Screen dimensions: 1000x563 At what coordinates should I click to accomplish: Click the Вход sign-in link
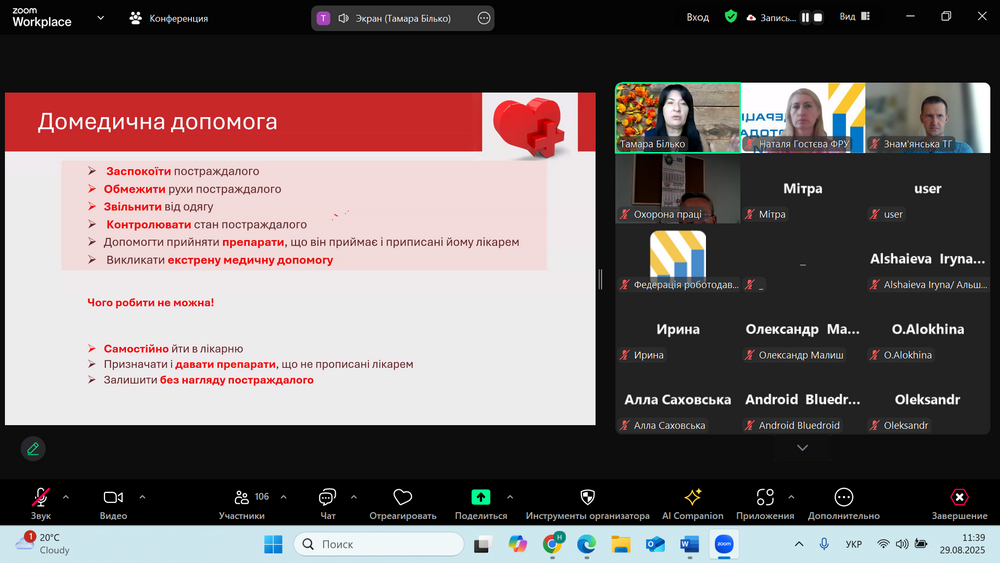click(697, 17)
